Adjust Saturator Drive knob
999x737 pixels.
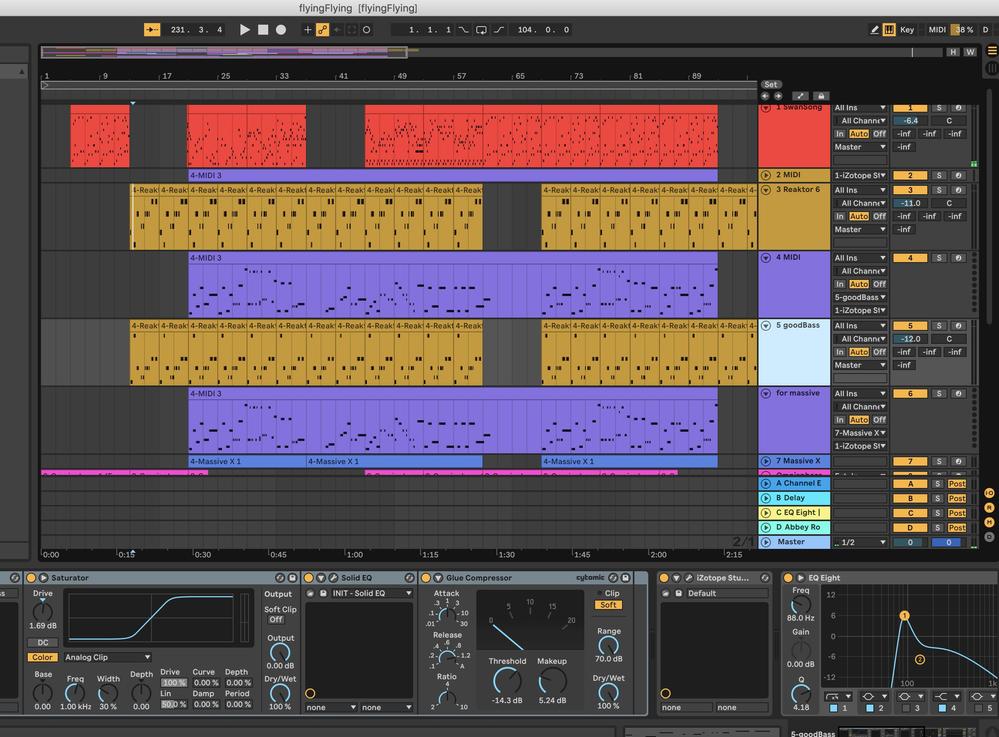tap(43, 612)
